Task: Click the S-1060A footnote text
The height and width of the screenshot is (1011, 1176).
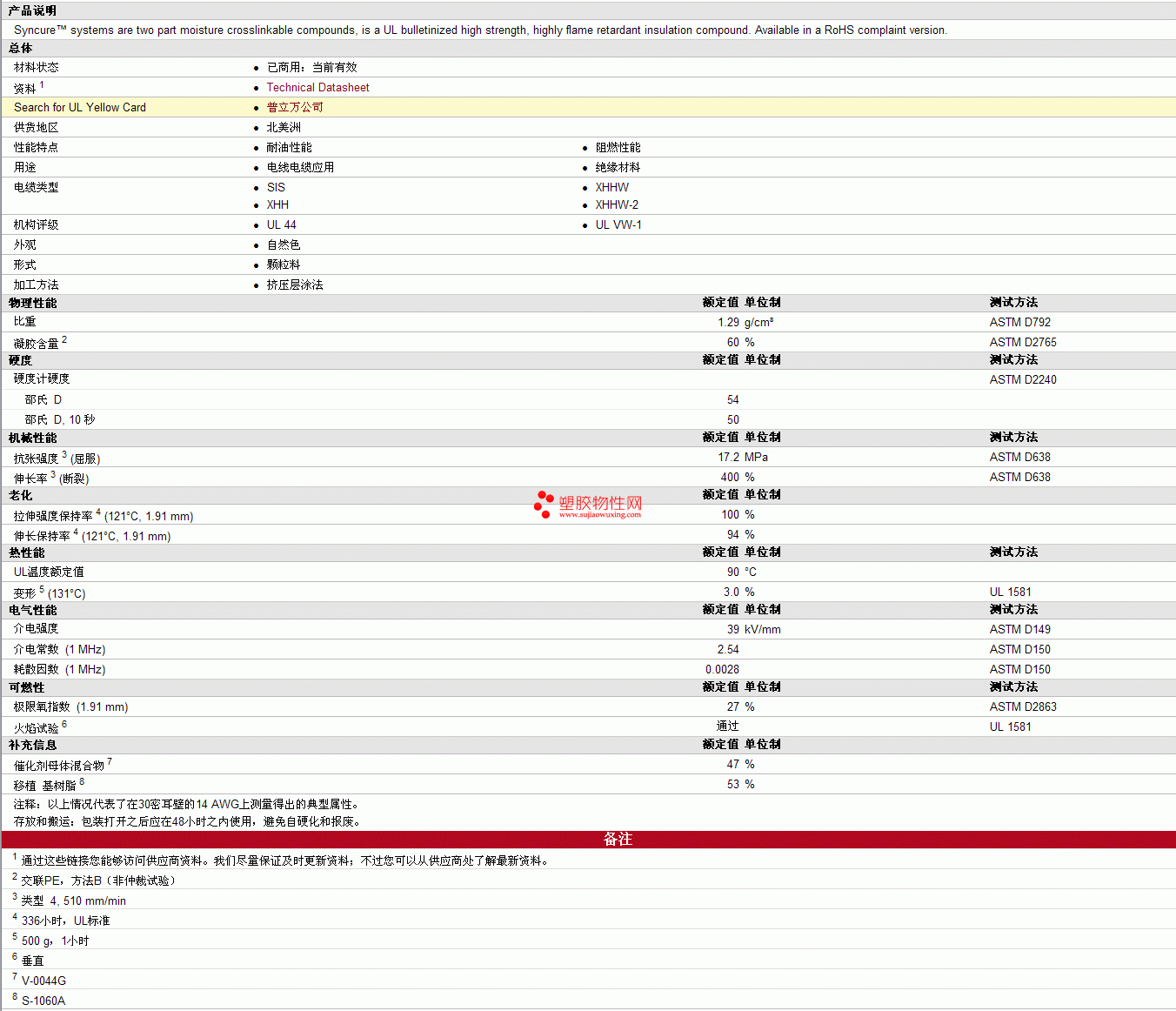Action: (x=43, y=1001)
